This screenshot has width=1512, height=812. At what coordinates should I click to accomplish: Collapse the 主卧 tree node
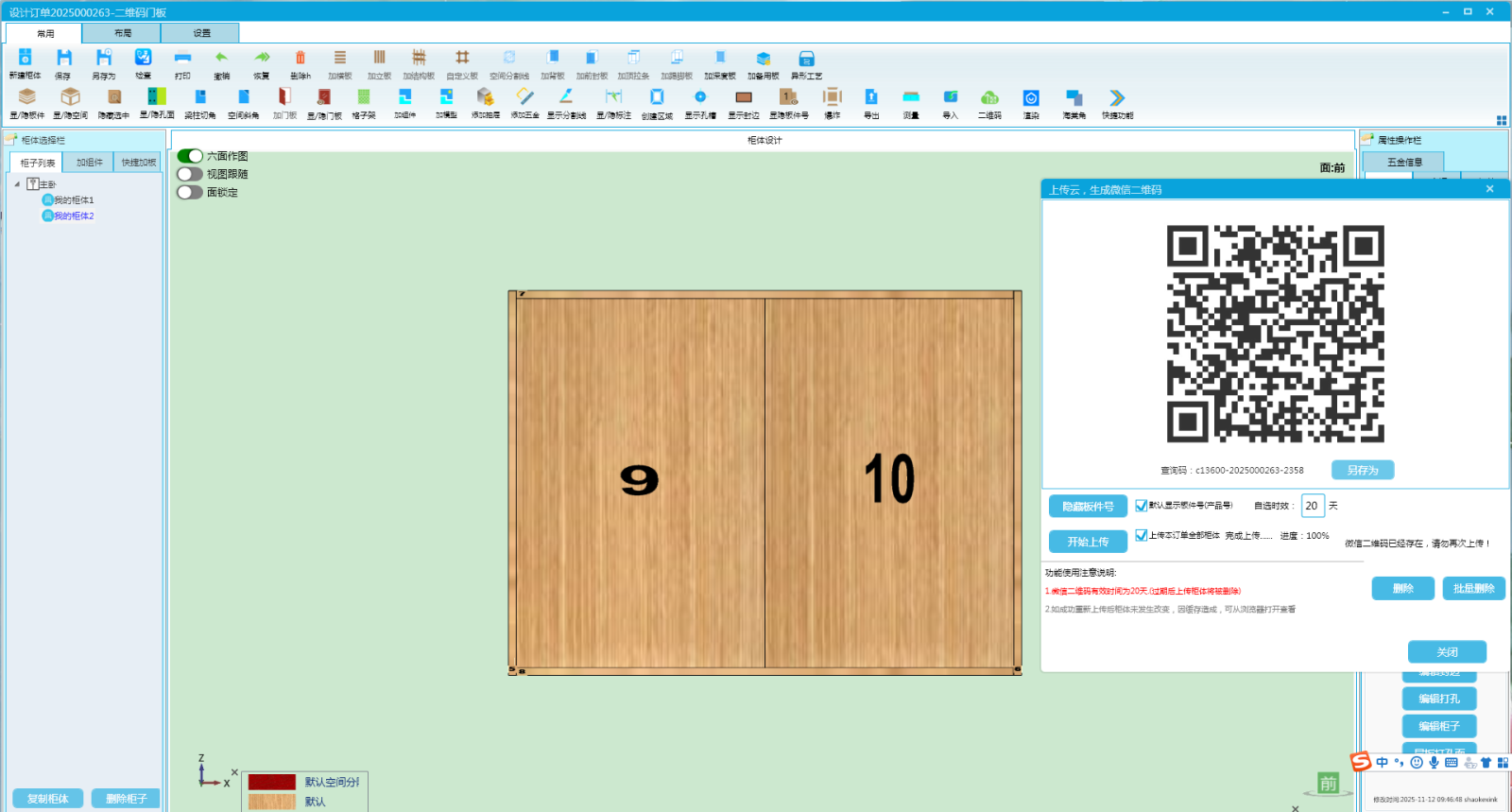click(x=17, y=184)
